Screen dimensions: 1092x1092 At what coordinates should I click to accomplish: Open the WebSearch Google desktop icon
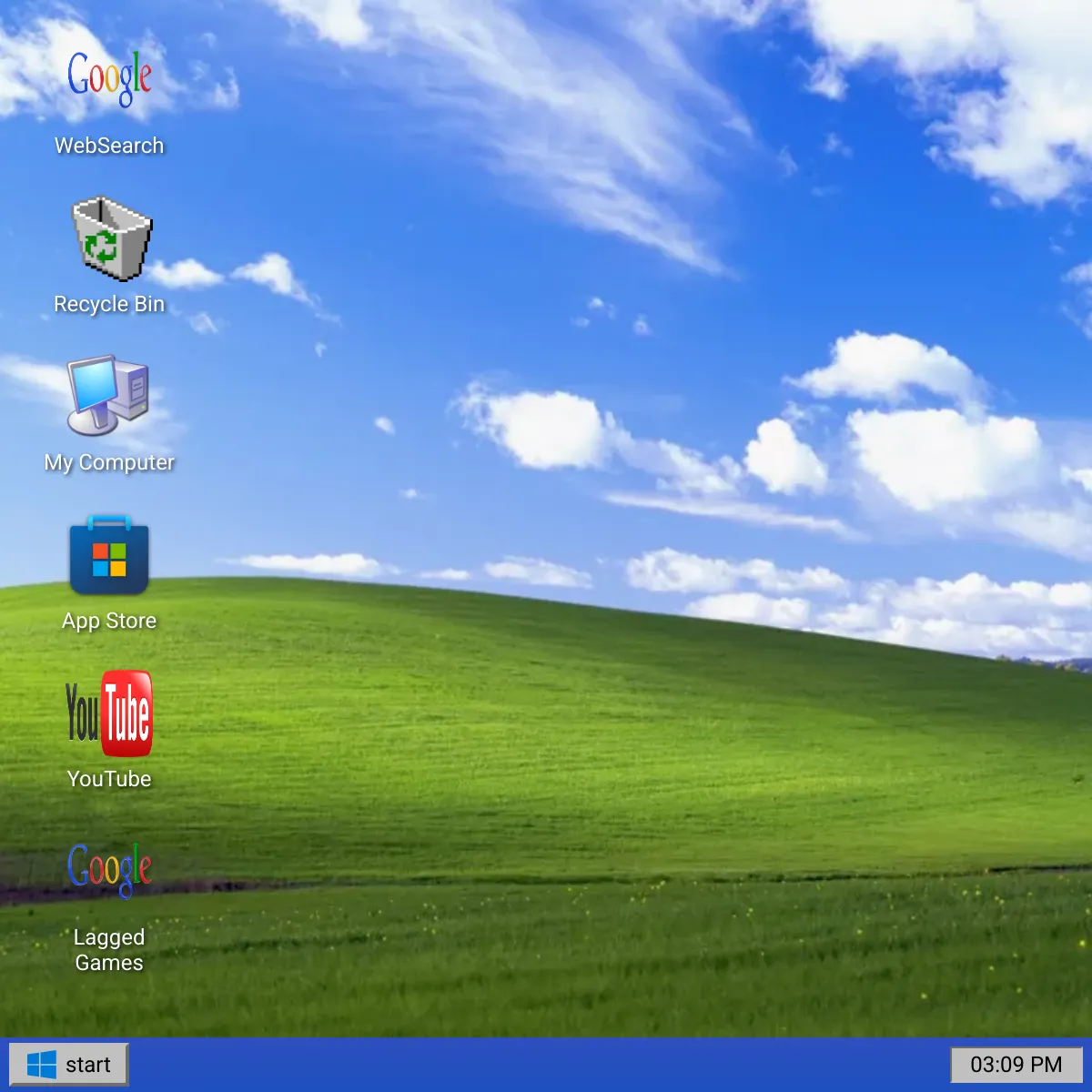point(109,78)
